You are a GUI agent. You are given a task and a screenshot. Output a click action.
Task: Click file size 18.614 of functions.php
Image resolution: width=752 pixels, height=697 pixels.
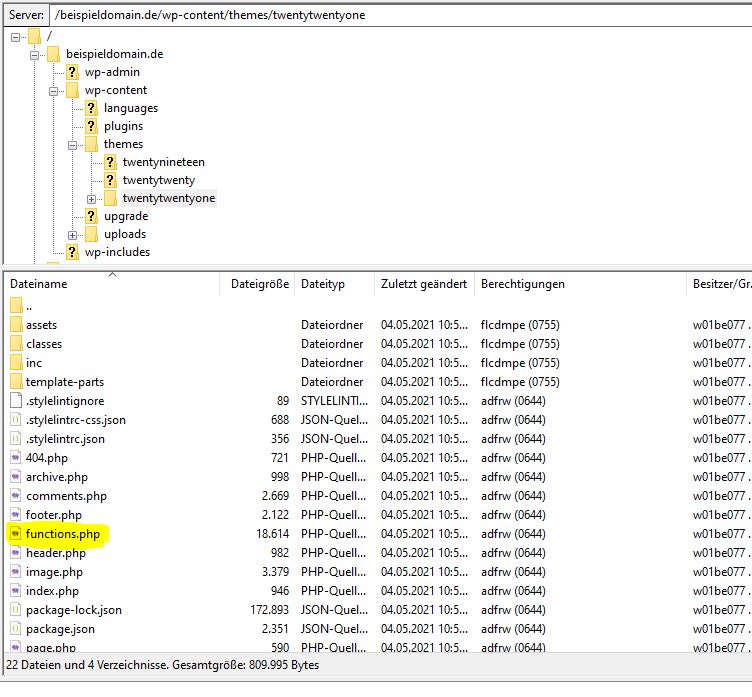[x=273, y=534]
